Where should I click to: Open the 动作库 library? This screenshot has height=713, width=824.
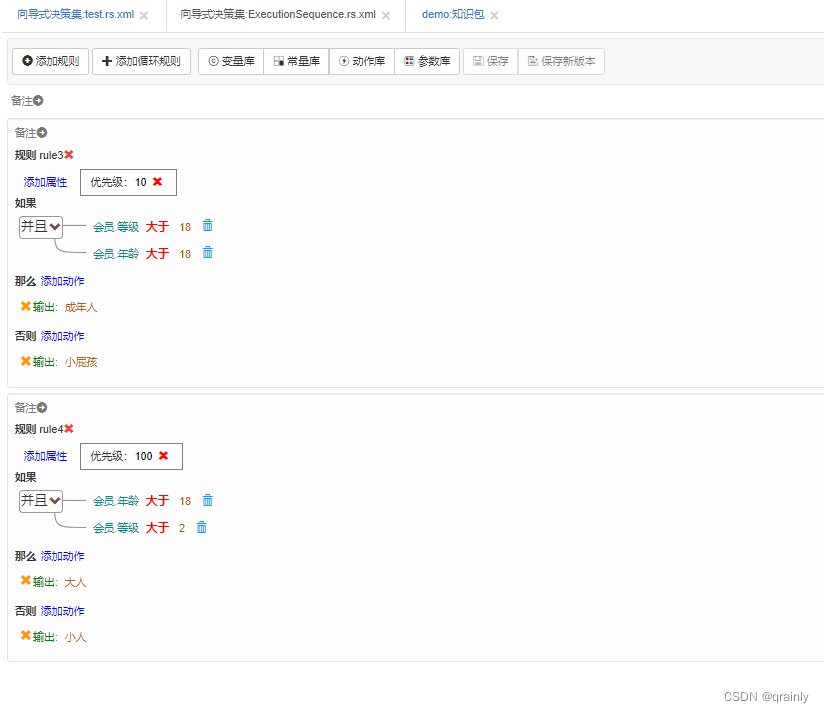[x=362, y=61]
